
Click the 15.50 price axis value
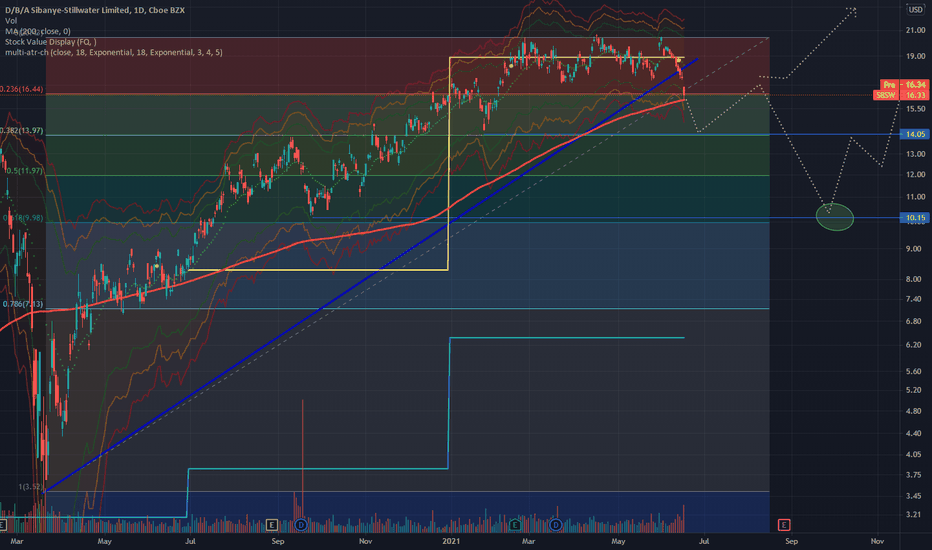click(x=915, y=109)
